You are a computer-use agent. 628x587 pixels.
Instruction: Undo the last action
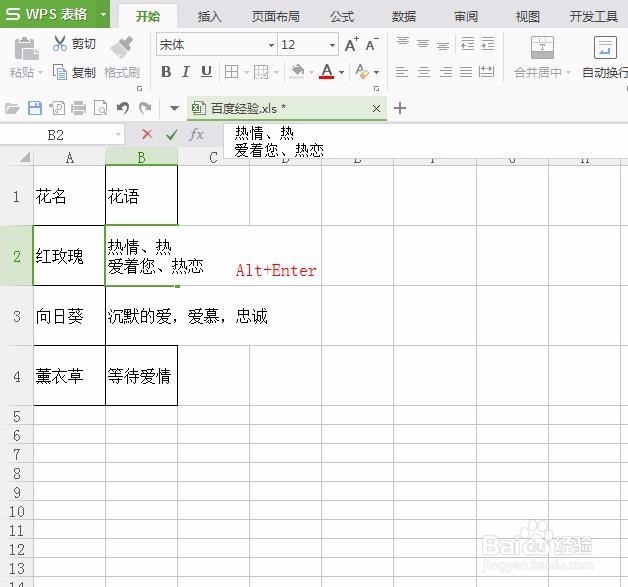click(123, 108)
